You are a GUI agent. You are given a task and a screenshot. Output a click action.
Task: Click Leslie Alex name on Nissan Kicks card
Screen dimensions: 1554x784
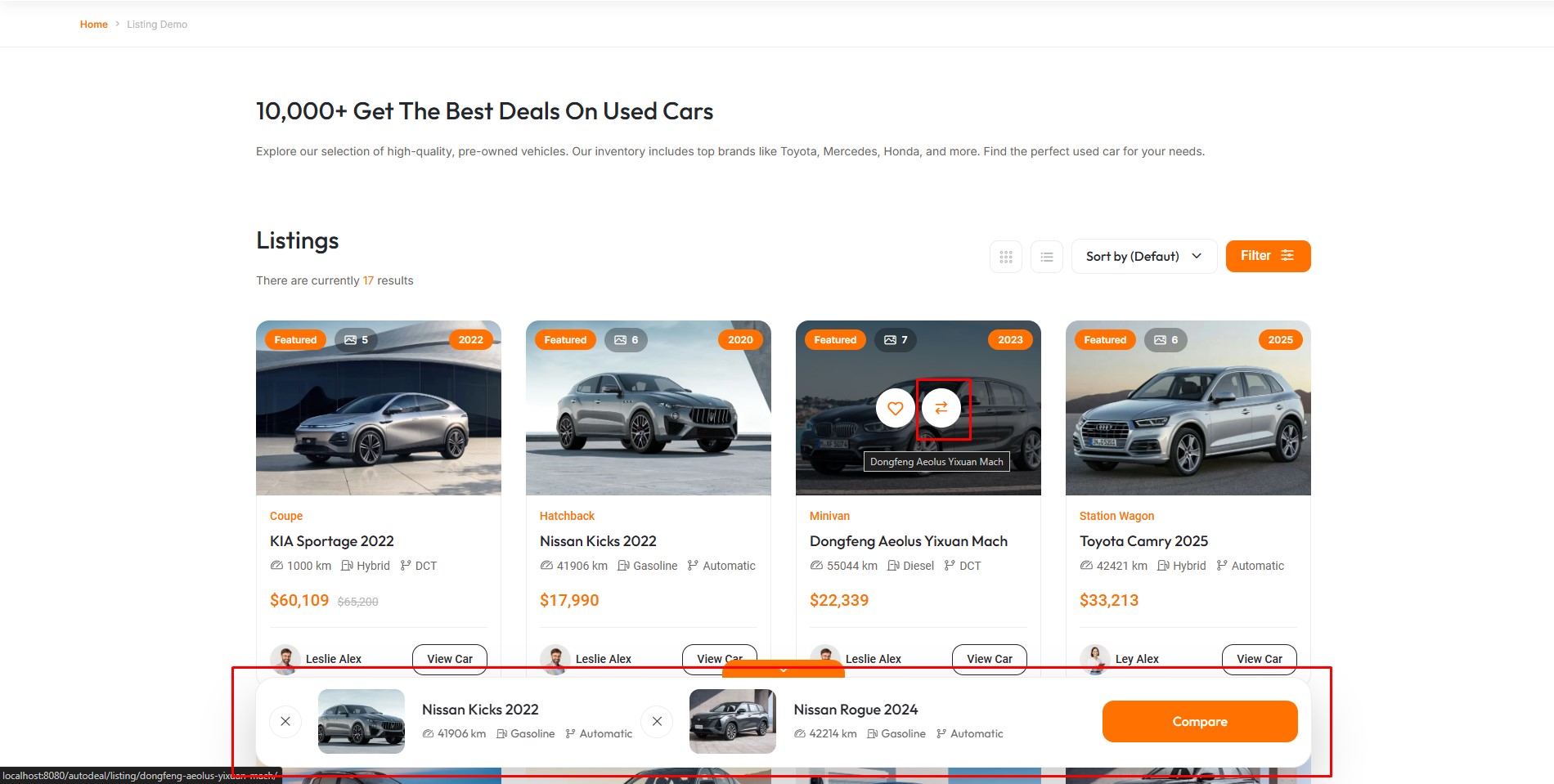coord(604,659)
